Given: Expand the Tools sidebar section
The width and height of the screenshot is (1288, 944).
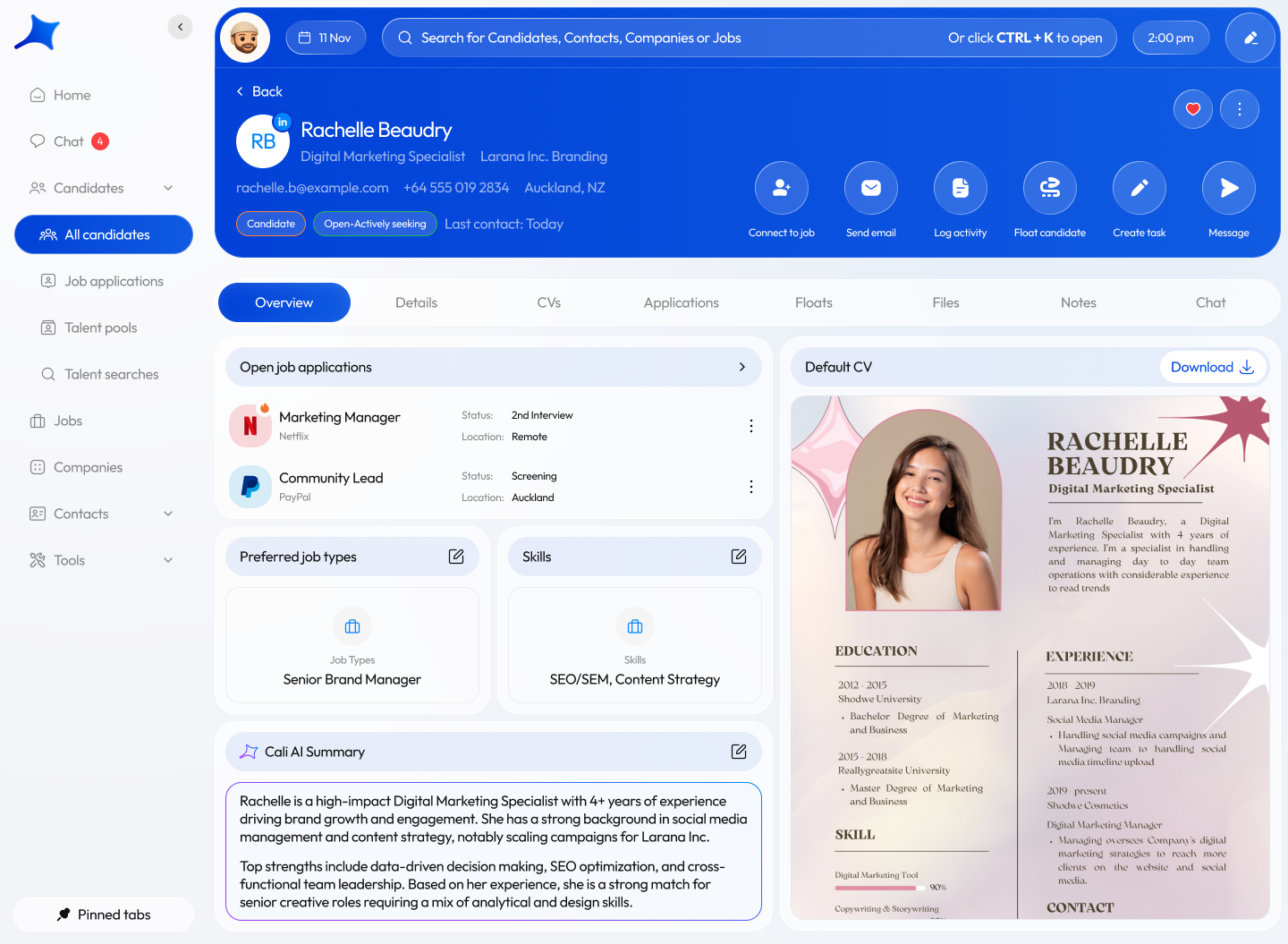Looking at the screenshot, I should (168, 560).
